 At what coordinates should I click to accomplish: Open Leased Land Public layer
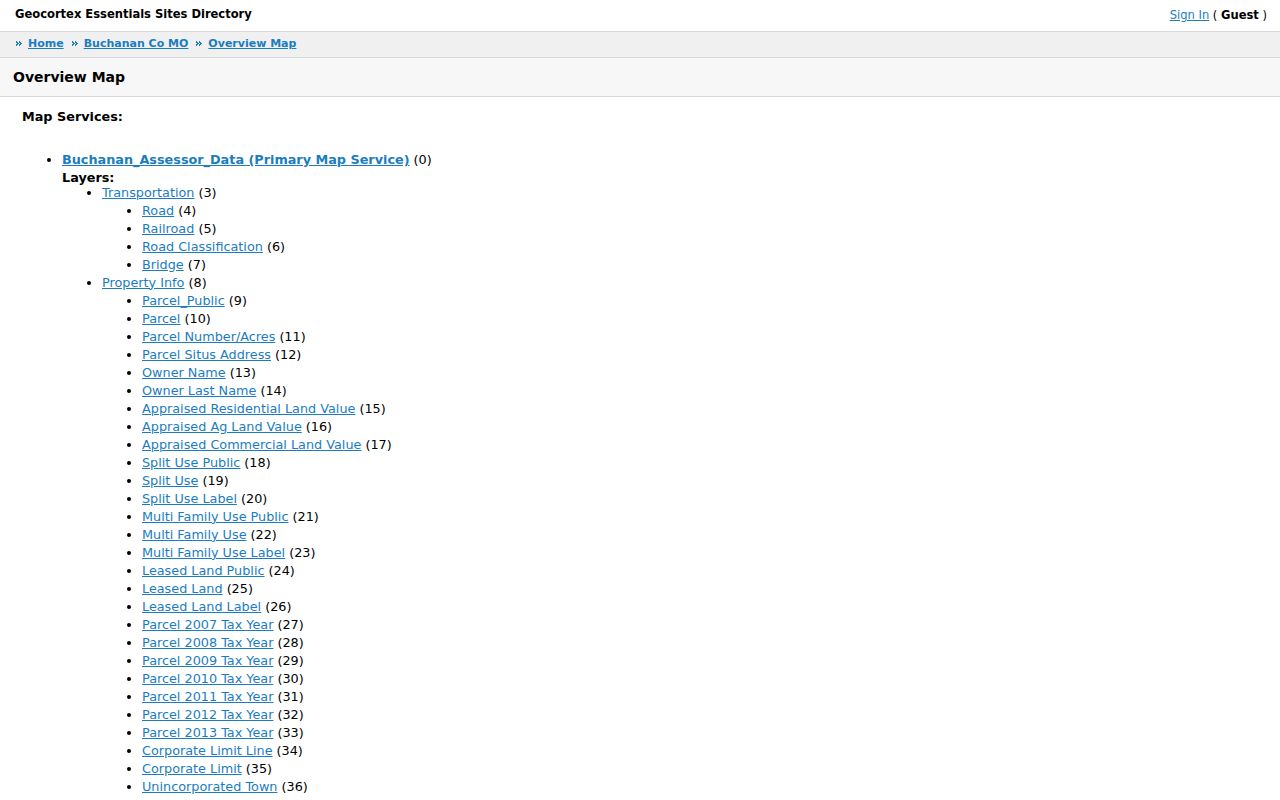coord(203,571)
